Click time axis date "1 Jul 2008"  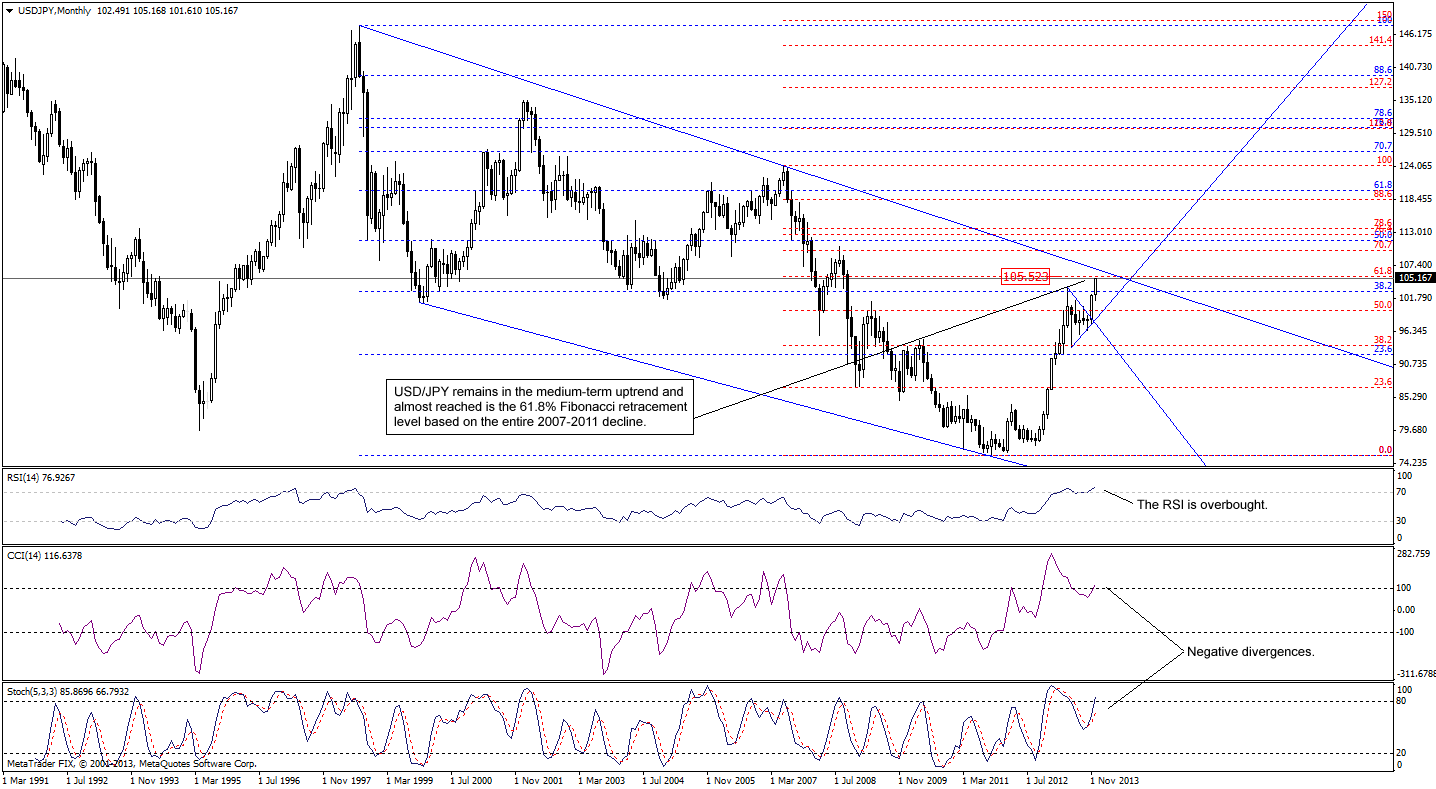[855, 779]
